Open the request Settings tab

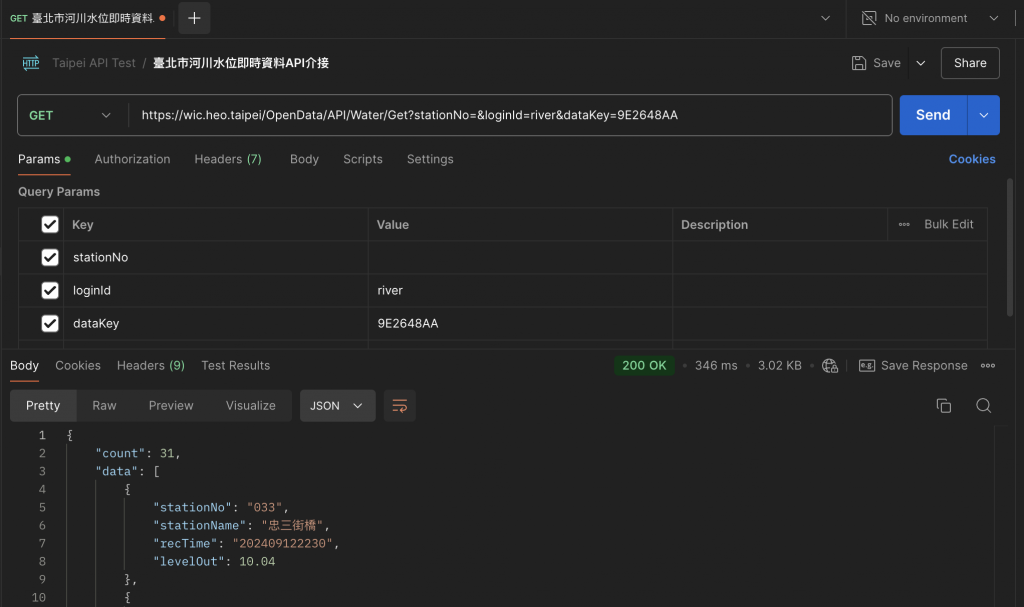point(430,159)
